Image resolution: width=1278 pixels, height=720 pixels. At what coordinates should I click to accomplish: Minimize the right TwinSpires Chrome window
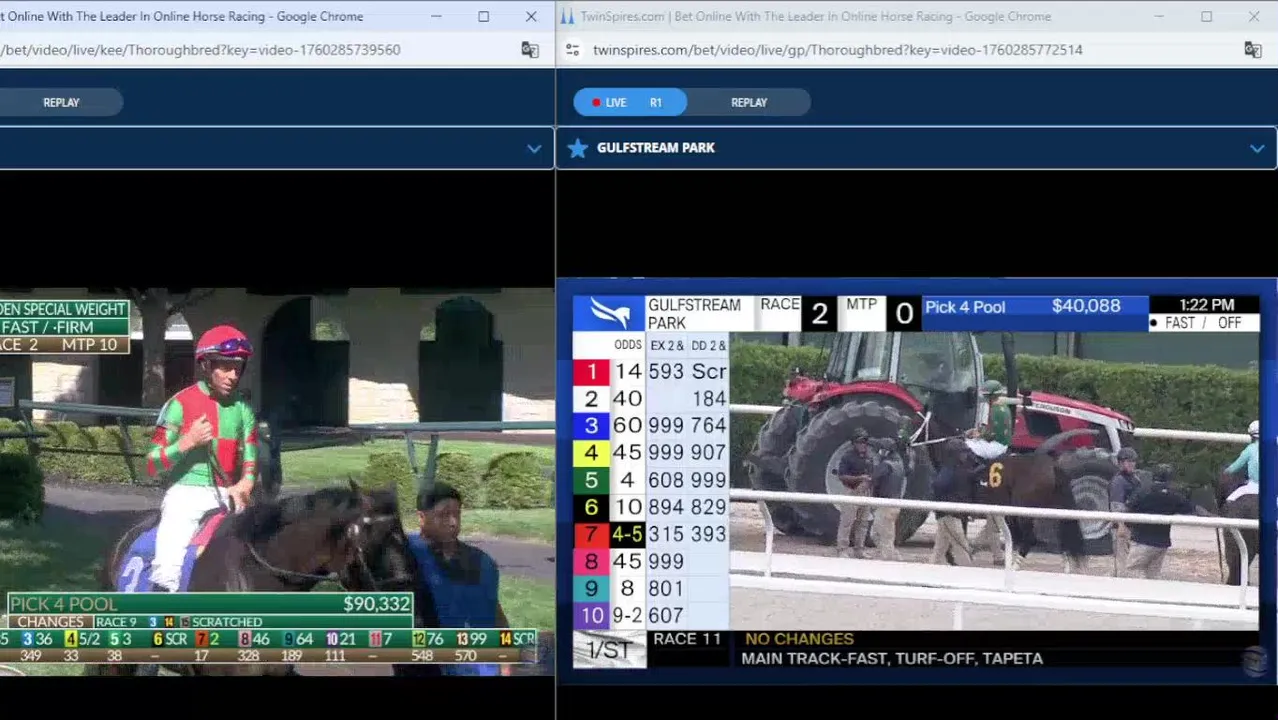[1159, 16]
